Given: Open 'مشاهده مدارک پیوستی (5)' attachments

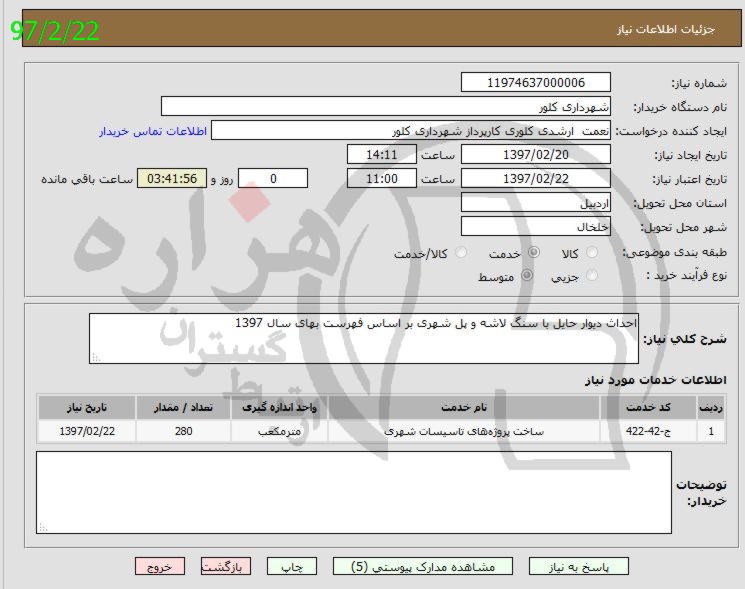Looking at the screenshot, I should [423, 567].
